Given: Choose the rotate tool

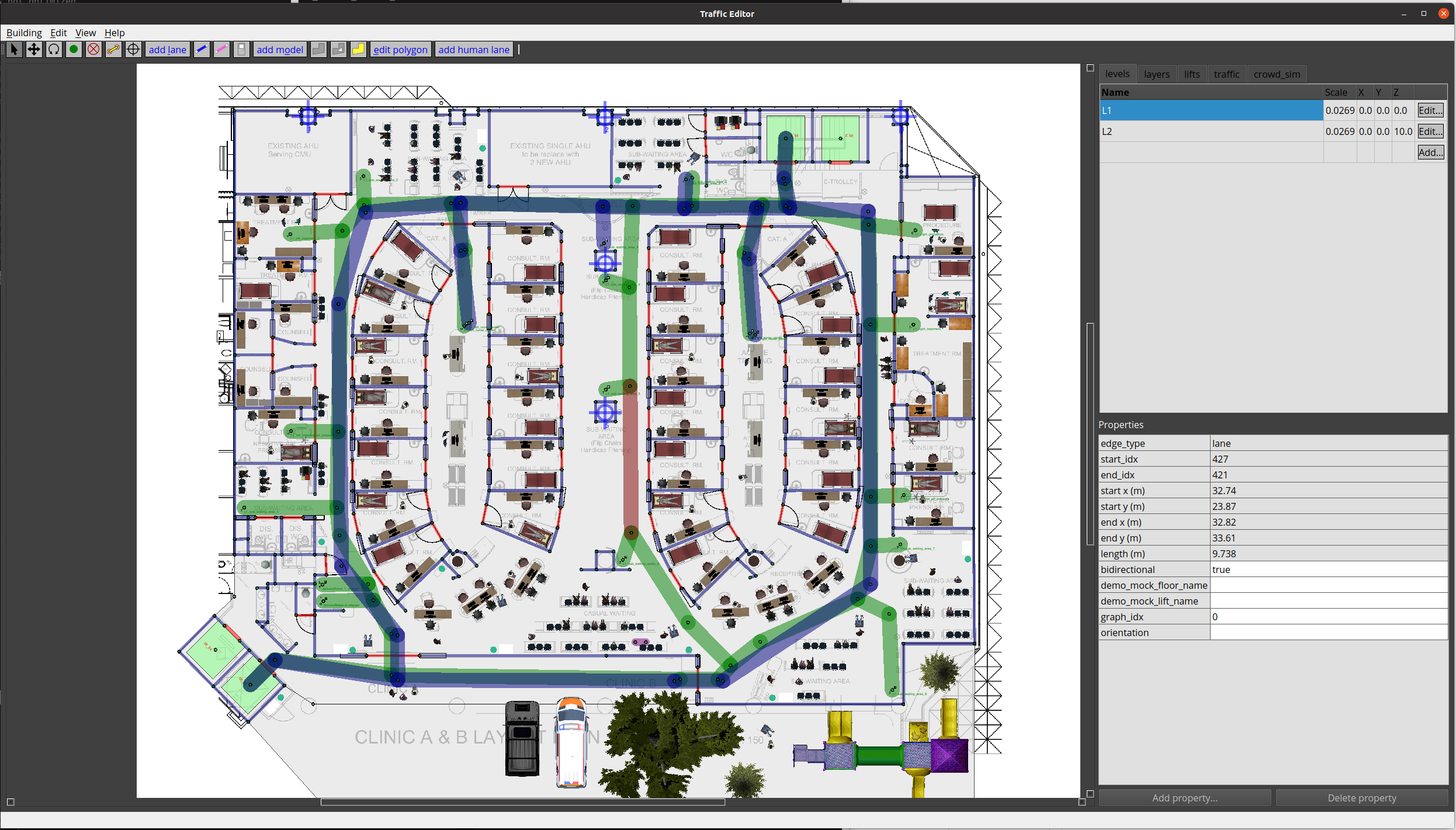Looking at the screenshot, I should [x=54, y=50].
